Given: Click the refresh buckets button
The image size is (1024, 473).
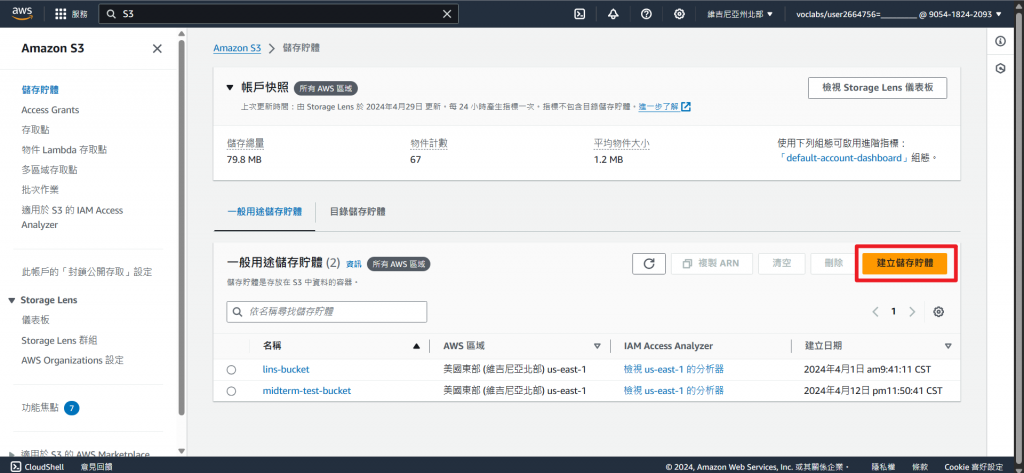Looking at the screenshot, I should click(x=649, y=263).
